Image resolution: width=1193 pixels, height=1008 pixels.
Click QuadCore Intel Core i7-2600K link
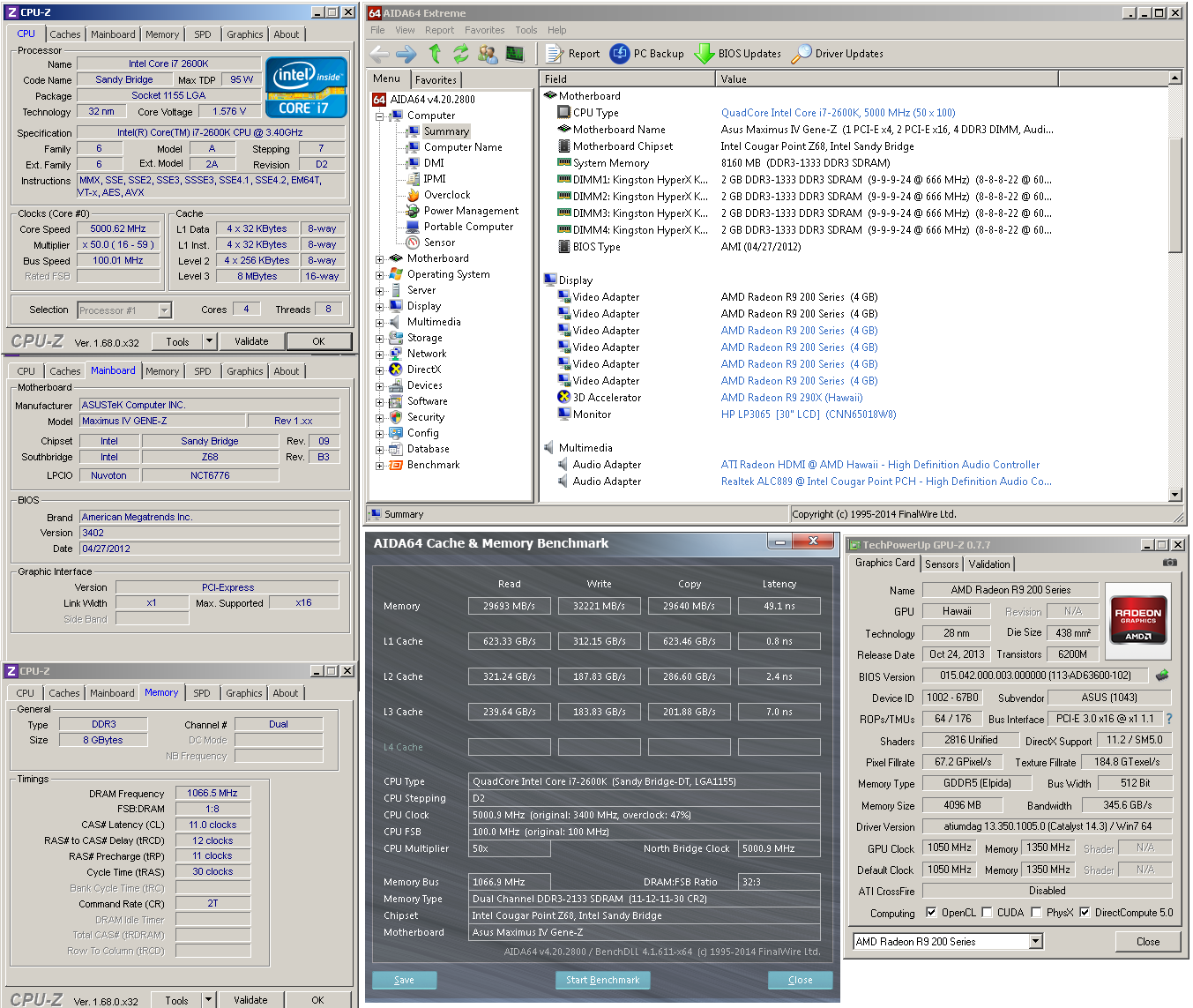pos(838,113)
